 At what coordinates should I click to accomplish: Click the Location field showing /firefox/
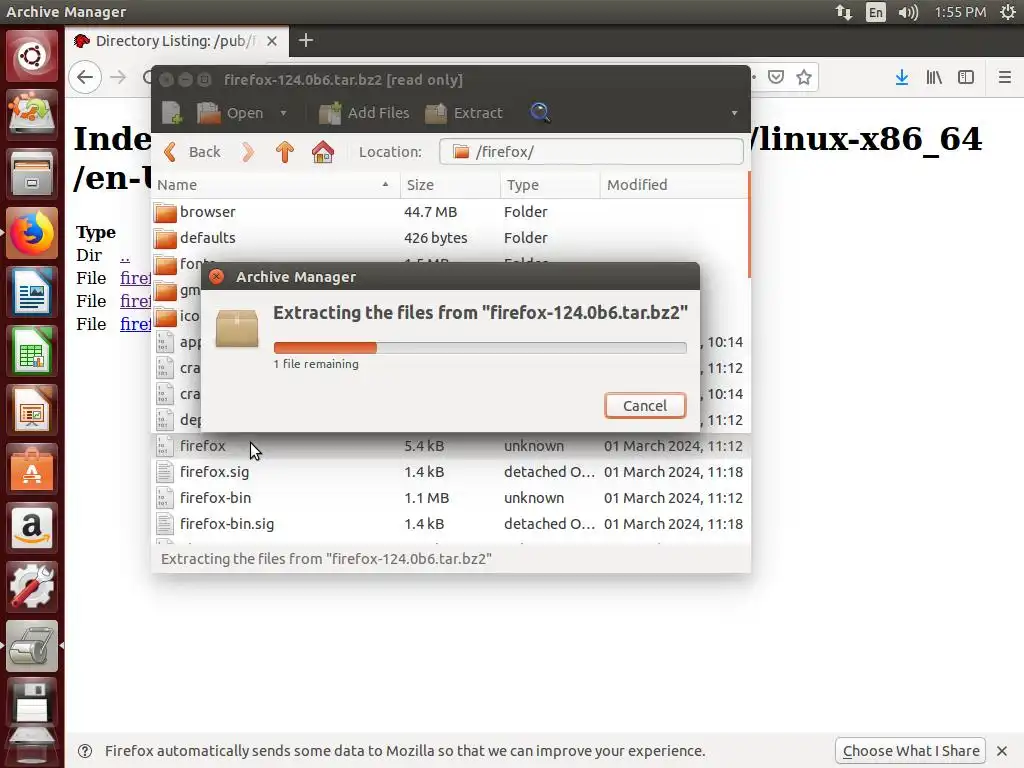(x=591, y=152)
